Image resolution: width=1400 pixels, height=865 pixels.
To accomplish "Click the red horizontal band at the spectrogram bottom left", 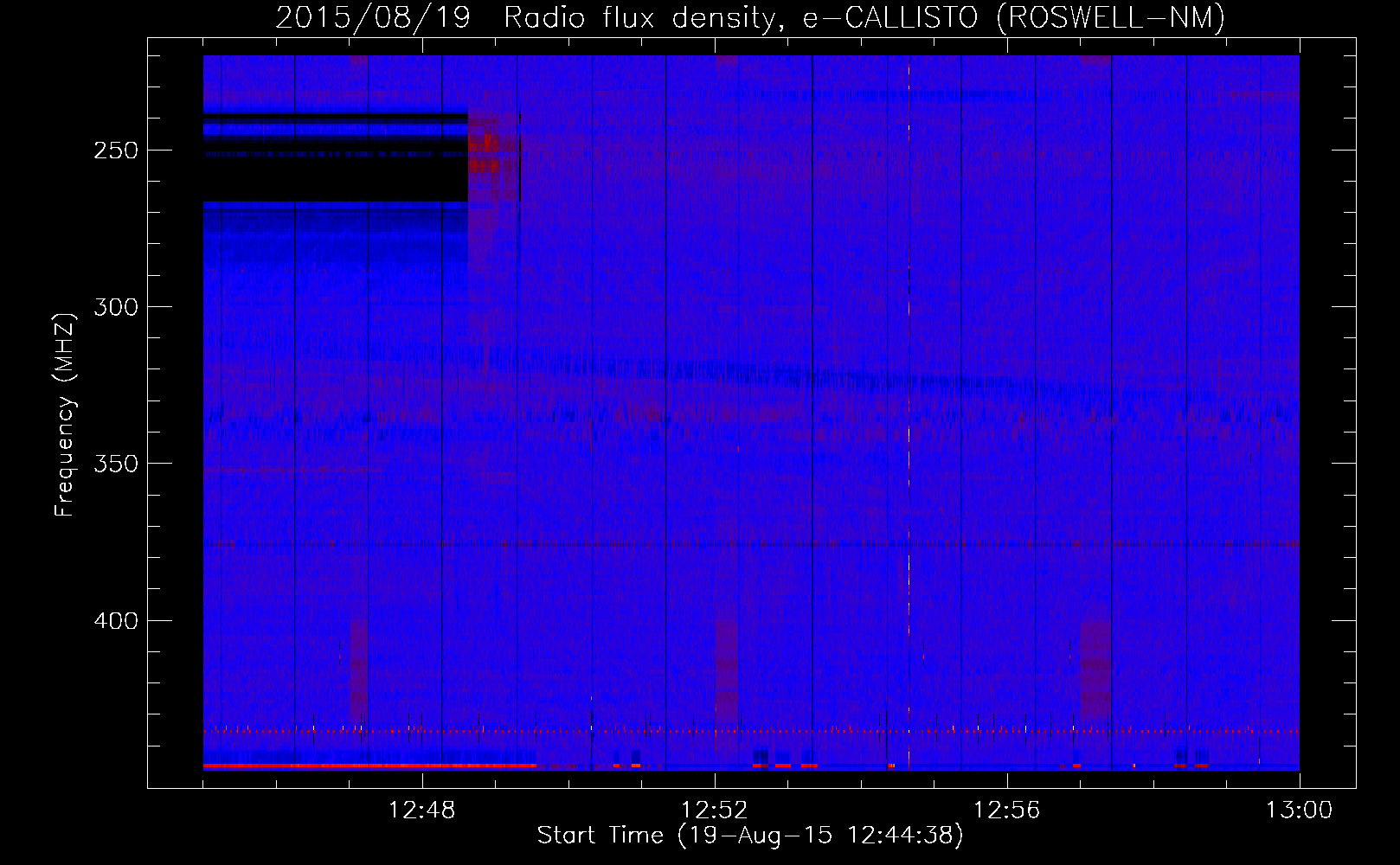I will [x=369, y=766].
